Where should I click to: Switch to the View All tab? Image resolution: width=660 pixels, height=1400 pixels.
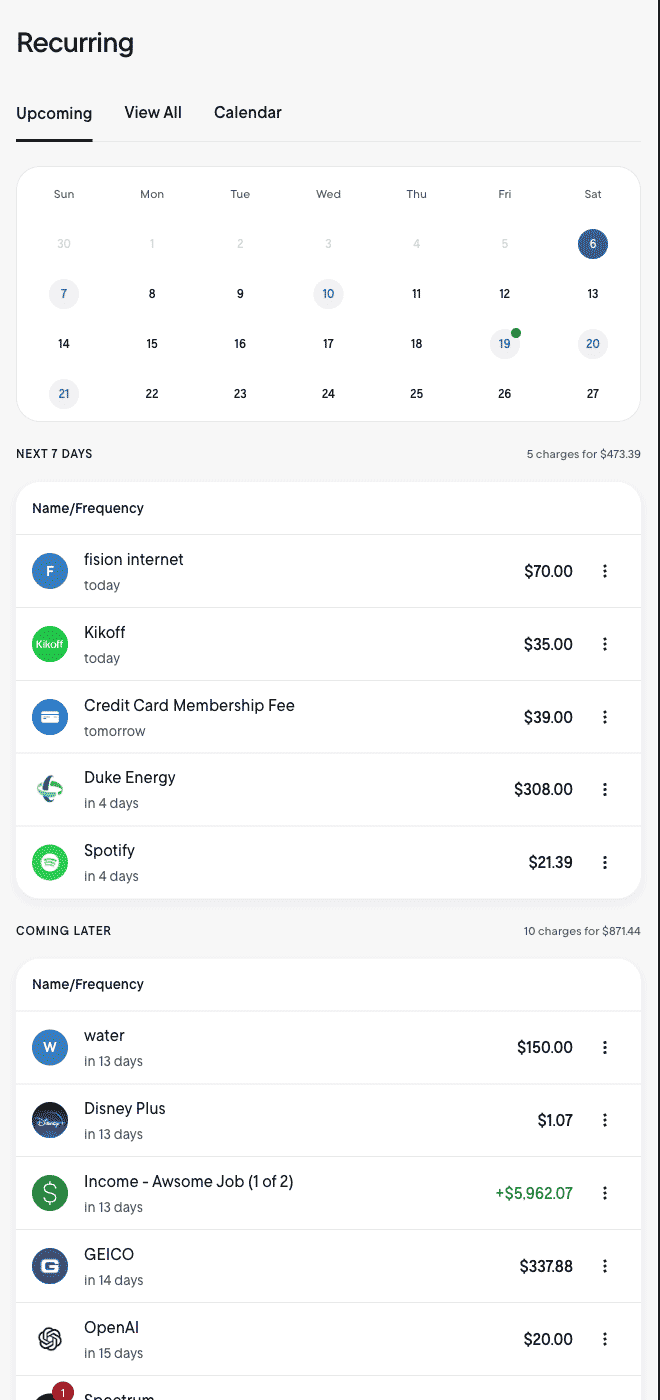coord(153,112)
